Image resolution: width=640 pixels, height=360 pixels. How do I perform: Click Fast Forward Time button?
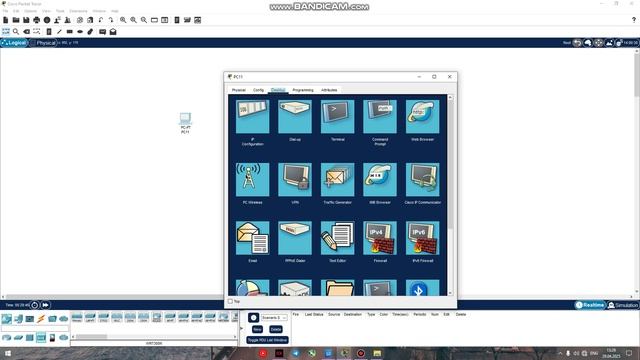[x=45, y=305]
